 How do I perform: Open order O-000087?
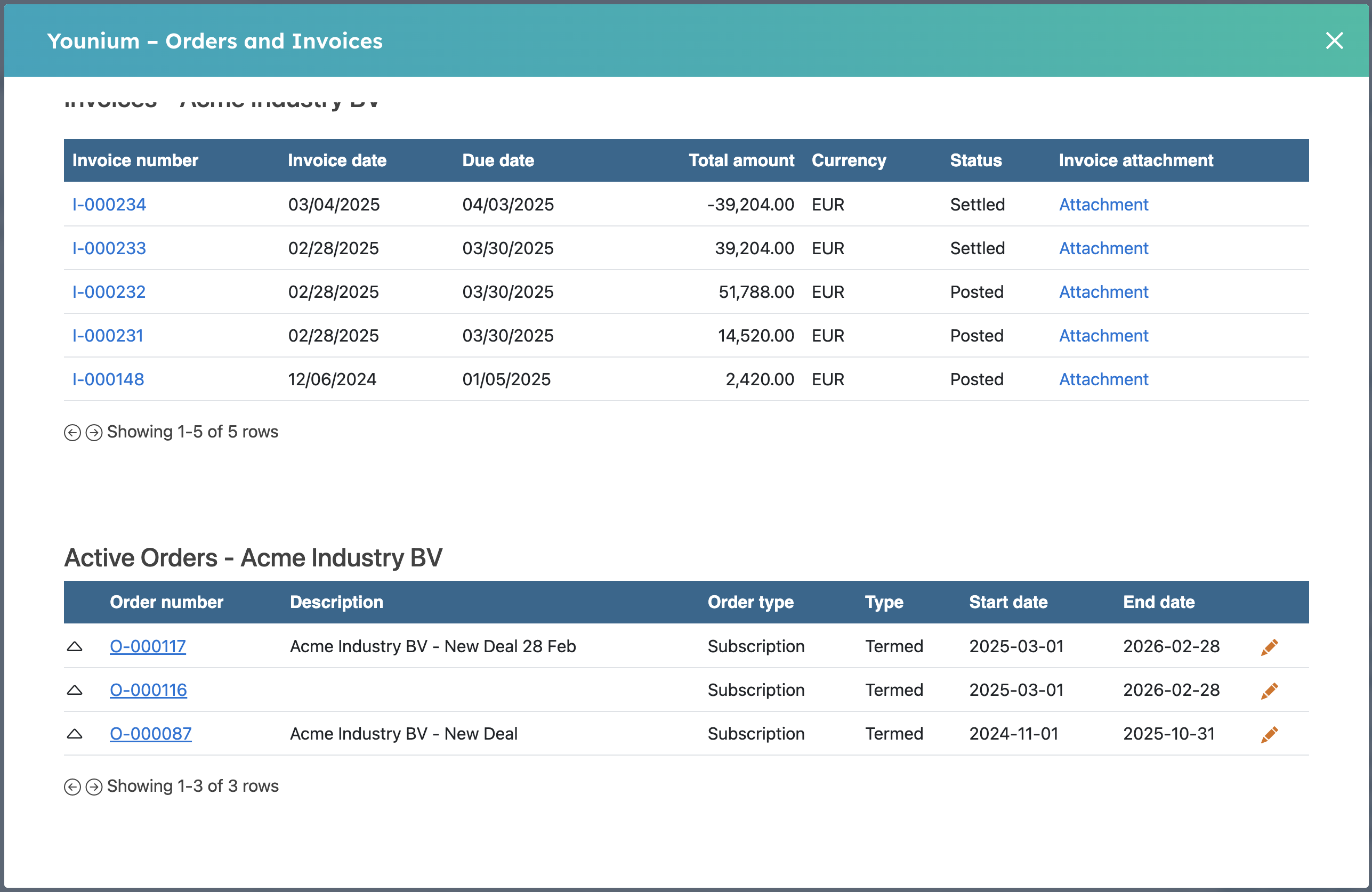coord(150,734)
